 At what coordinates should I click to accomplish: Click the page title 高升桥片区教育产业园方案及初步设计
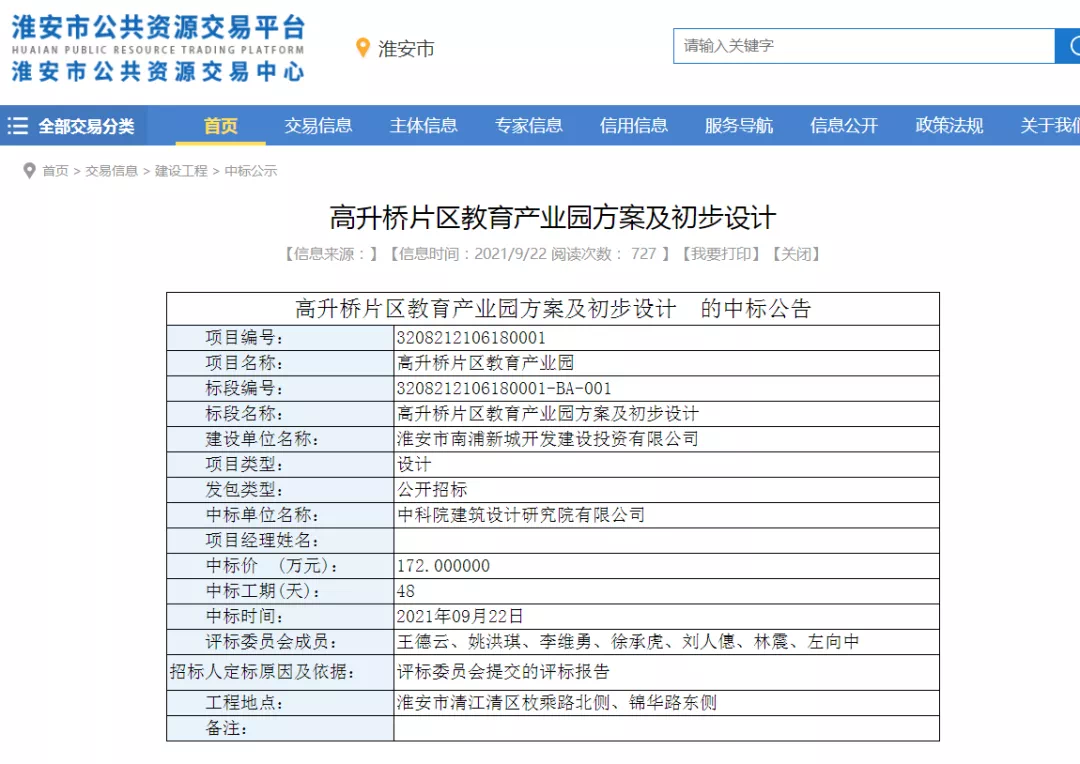(553, 218)
